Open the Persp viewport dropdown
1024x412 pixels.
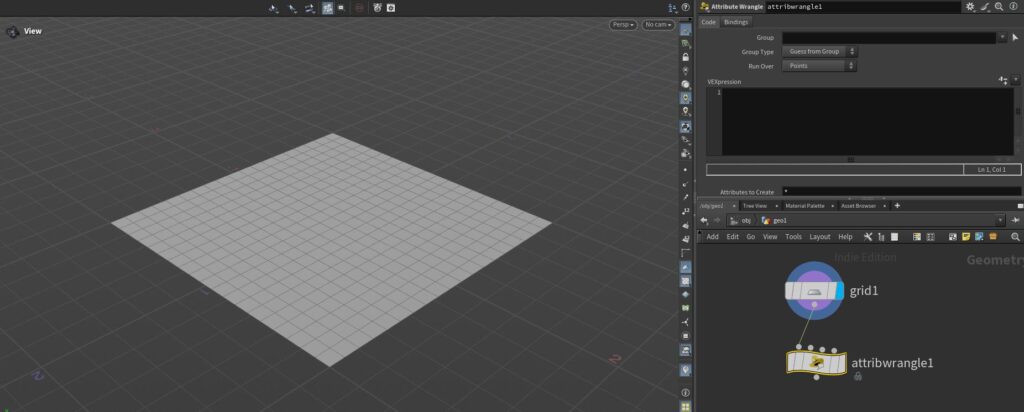point(623,25)
